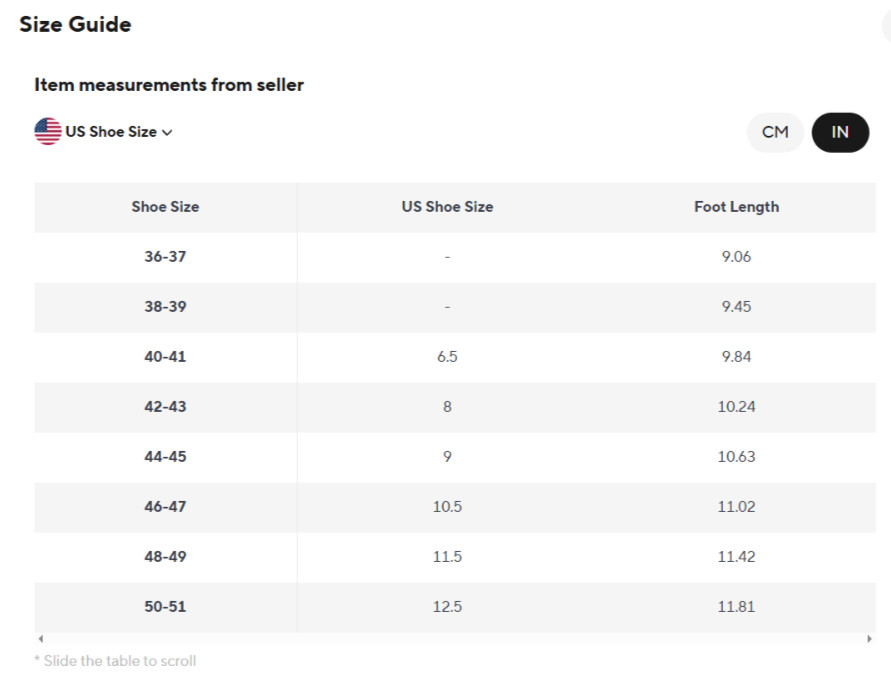
Task: Click the right scroll arrow under table
Action: [x=869, y=639]
